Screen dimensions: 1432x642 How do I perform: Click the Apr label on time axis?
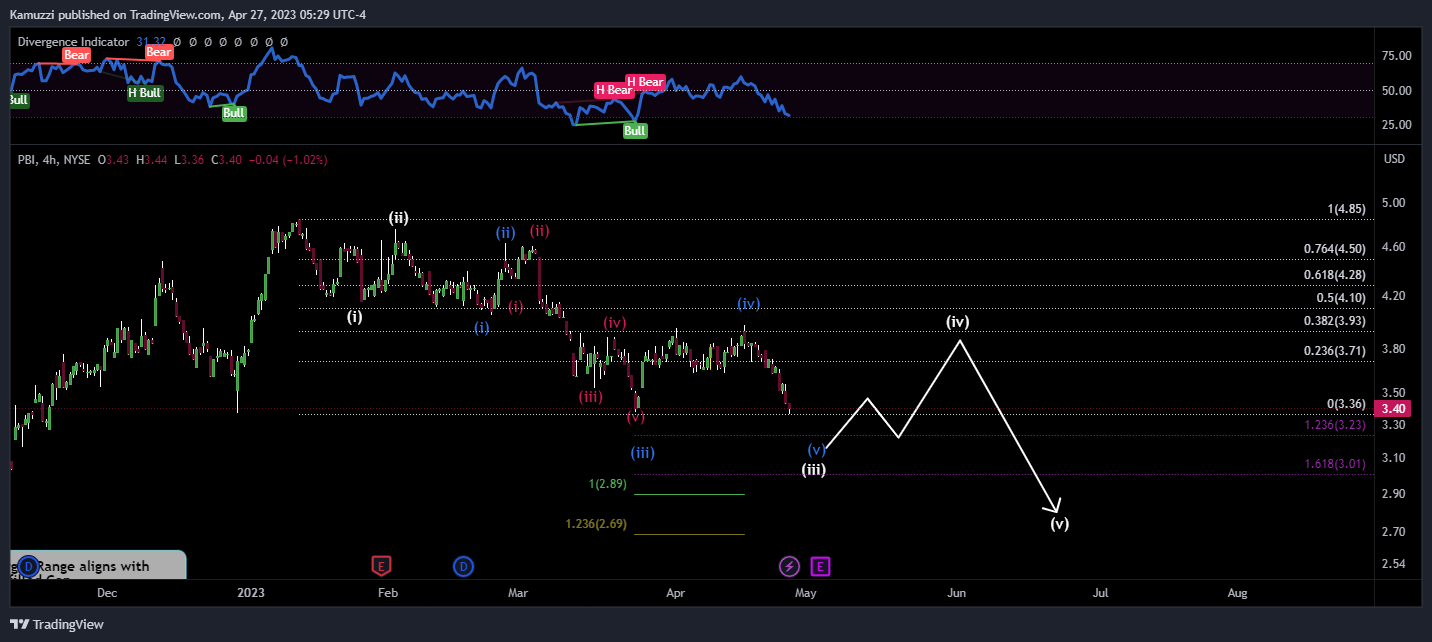tap(675, 593)
